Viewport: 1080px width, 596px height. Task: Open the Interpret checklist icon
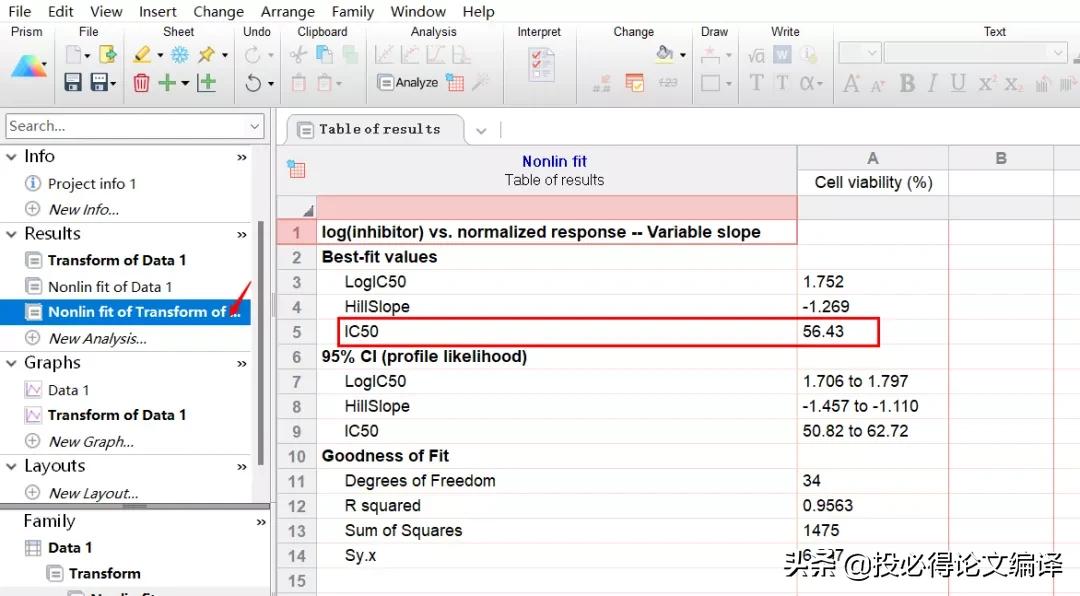(541, 65)
